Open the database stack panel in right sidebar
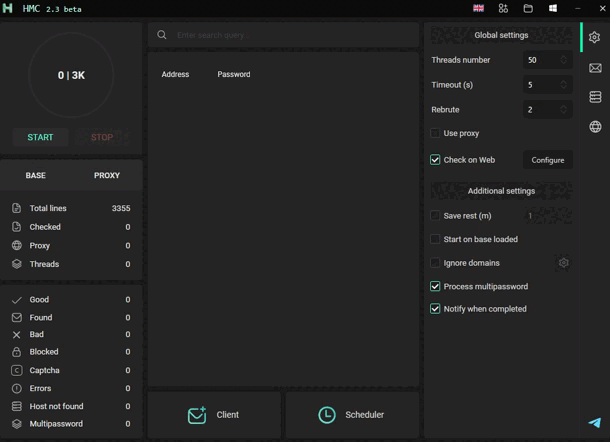Image resolution: width=610 pixels, height=442 pixels. click(595, 97)
